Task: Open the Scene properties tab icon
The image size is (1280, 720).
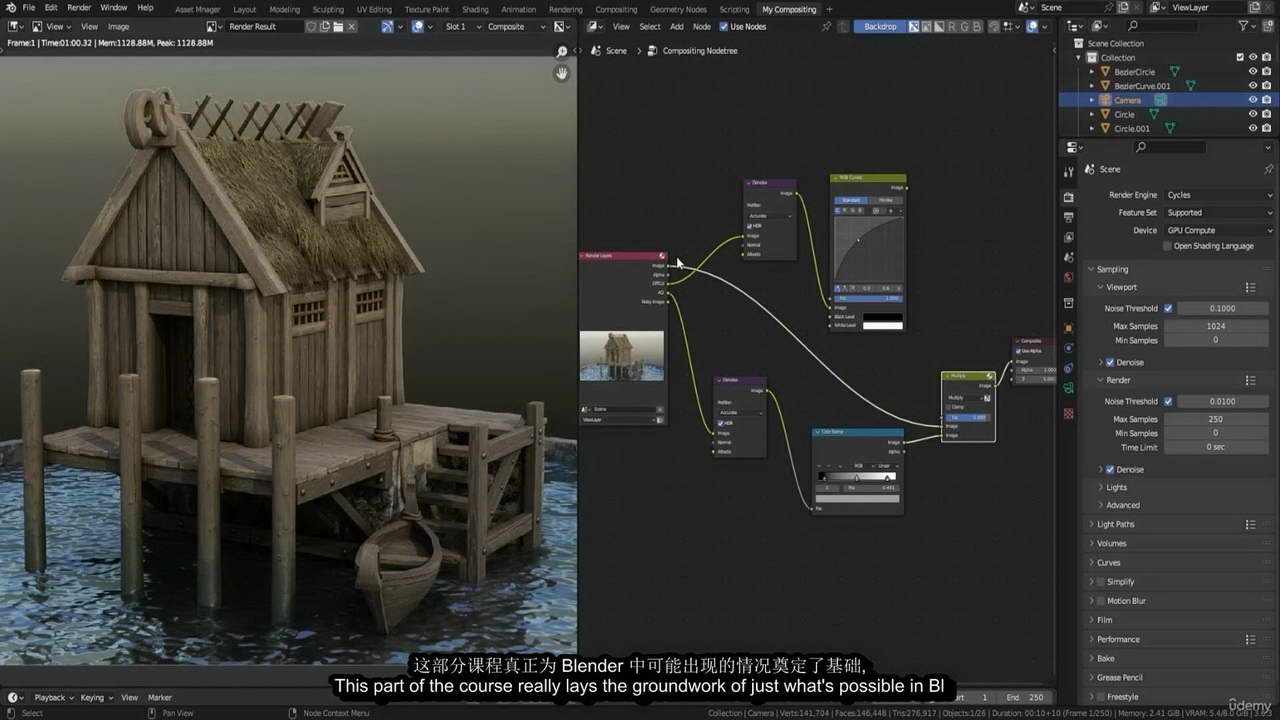Action: [1068, 257]
